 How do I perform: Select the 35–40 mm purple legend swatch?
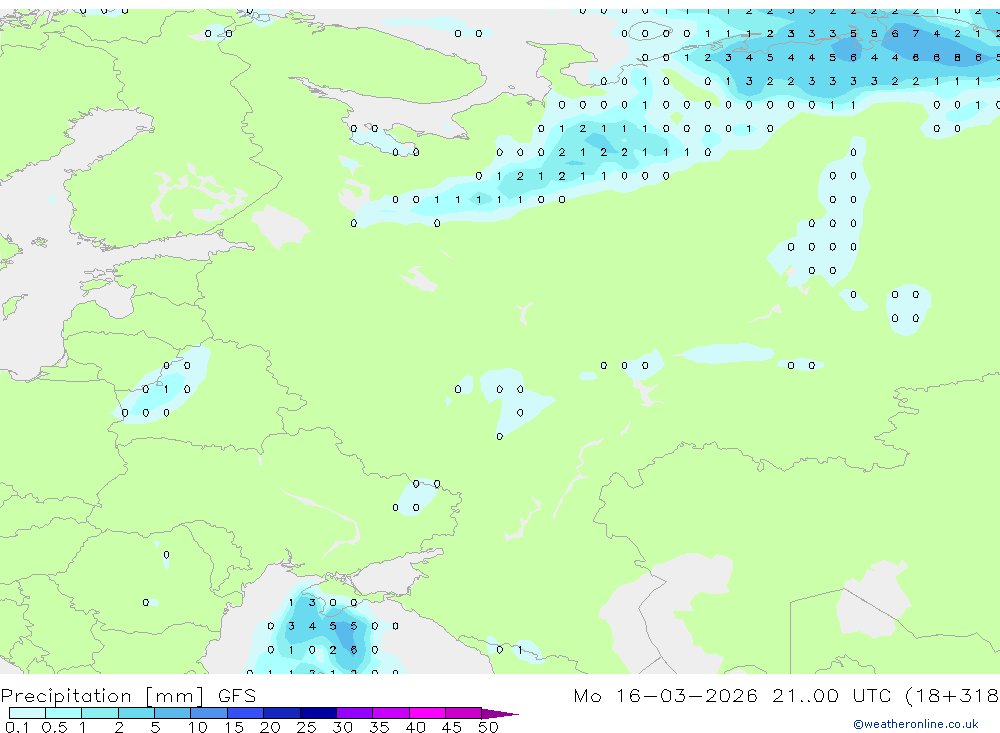click(x=391, y=713)
